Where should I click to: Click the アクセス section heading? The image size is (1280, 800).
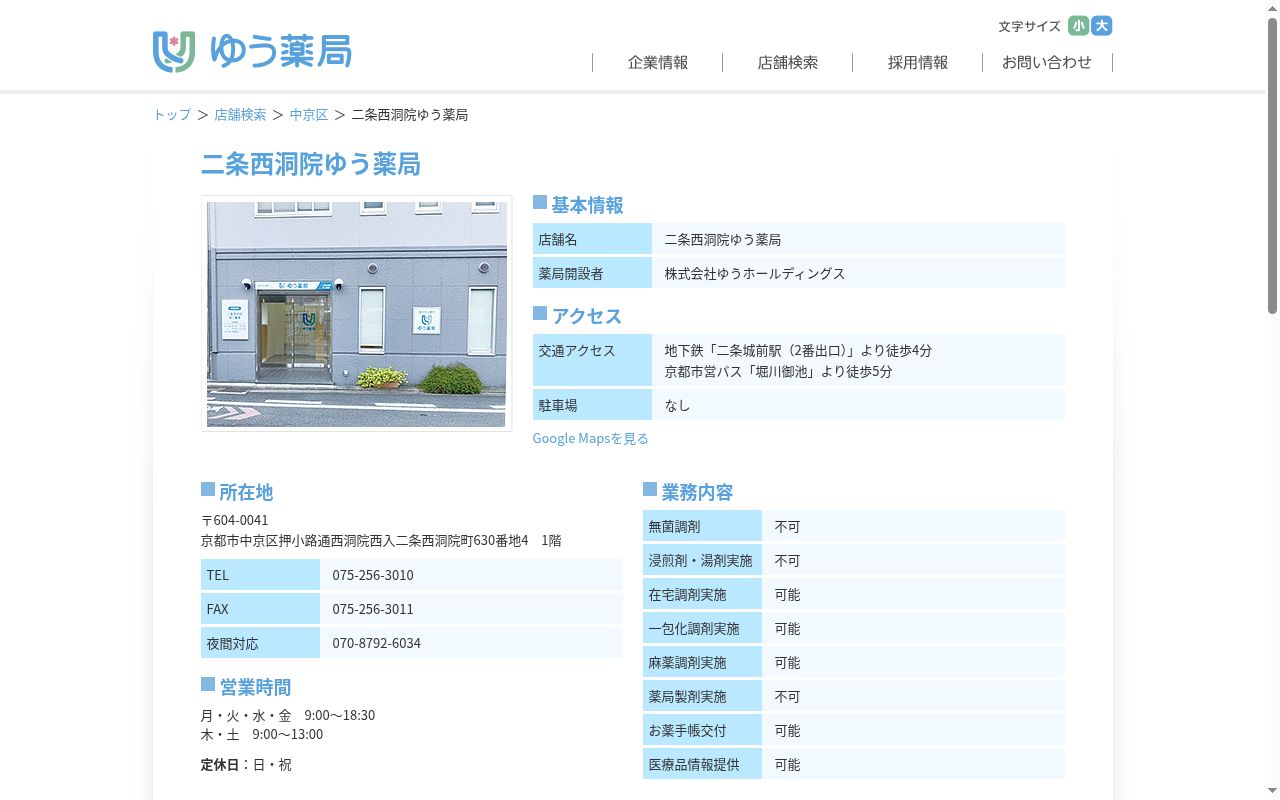click(x=587, y=316)
